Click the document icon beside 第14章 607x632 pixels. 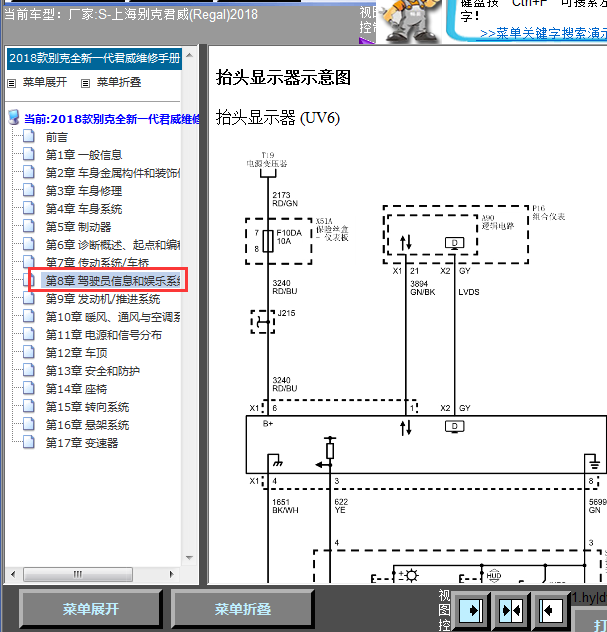(29, 388)
